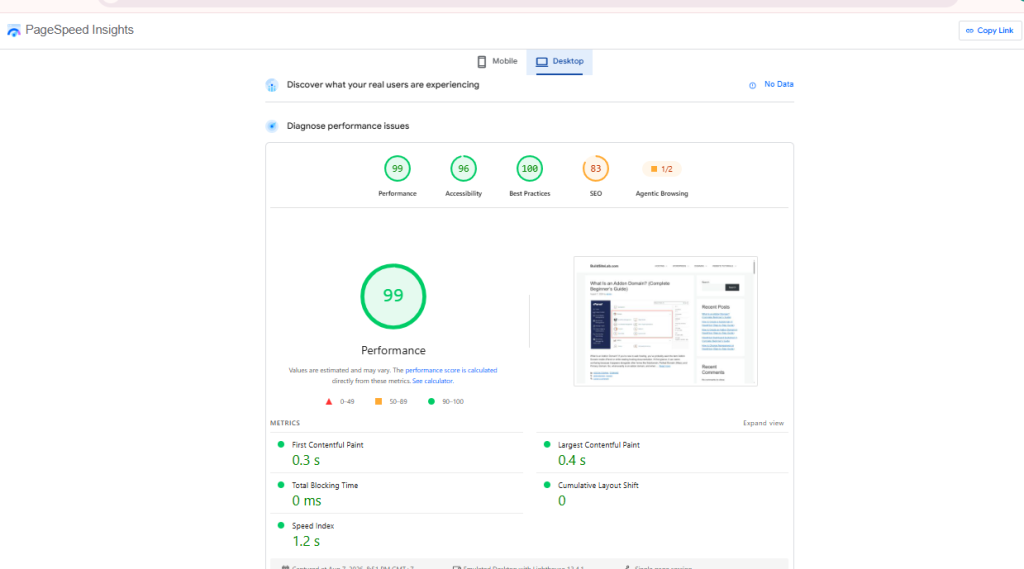Open the Accessibility 96 score gauge

coord(463,169)
